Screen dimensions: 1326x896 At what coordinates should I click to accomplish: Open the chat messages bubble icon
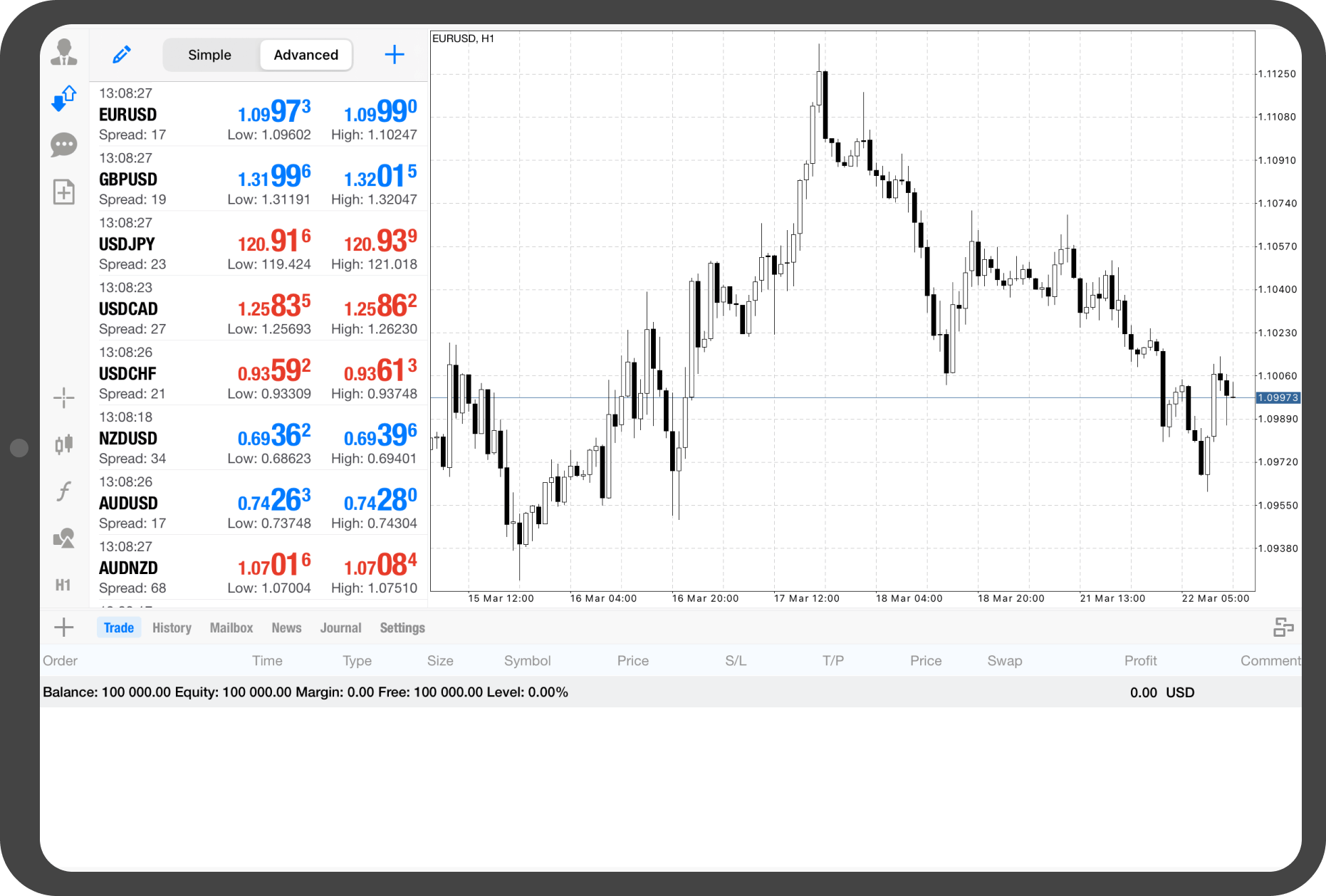(64, 145)
